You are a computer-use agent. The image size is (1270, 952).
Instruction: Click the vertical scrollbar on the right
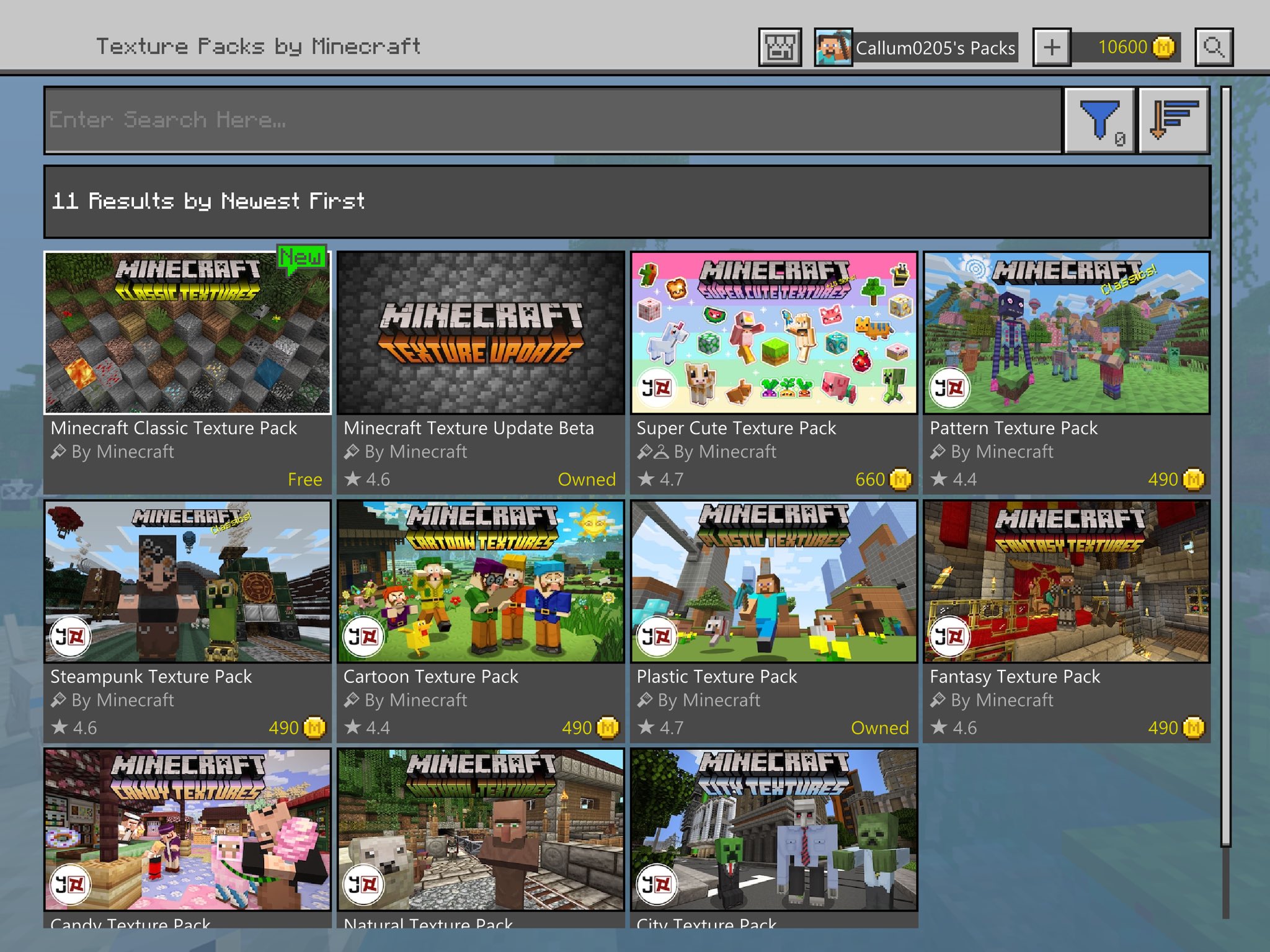point(1225,465)
